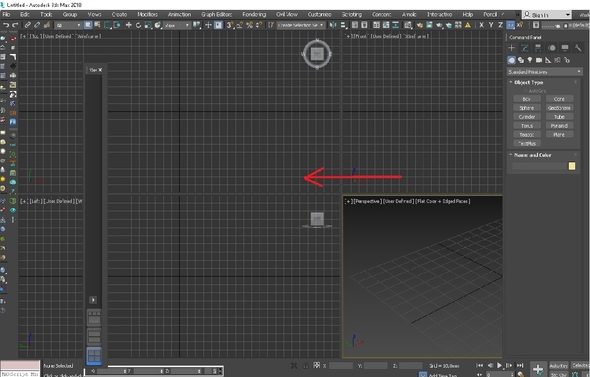Switch to the Utilities wrench tab
Screen dimensions: 590x377
point(578,48)
